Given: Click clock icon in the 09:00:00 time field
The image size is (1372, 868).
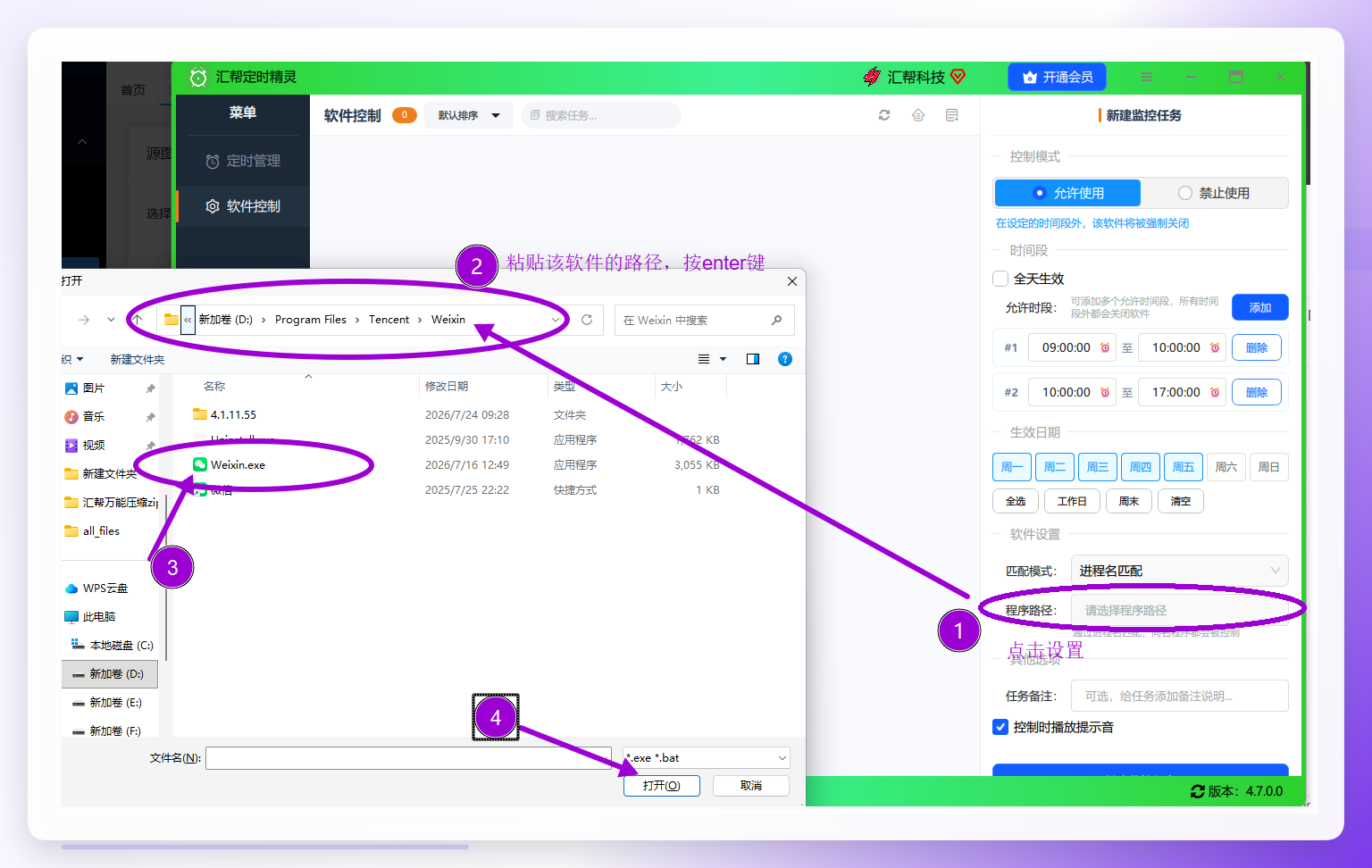Looking at the screenshot, I should click(x=1105, y=347).
